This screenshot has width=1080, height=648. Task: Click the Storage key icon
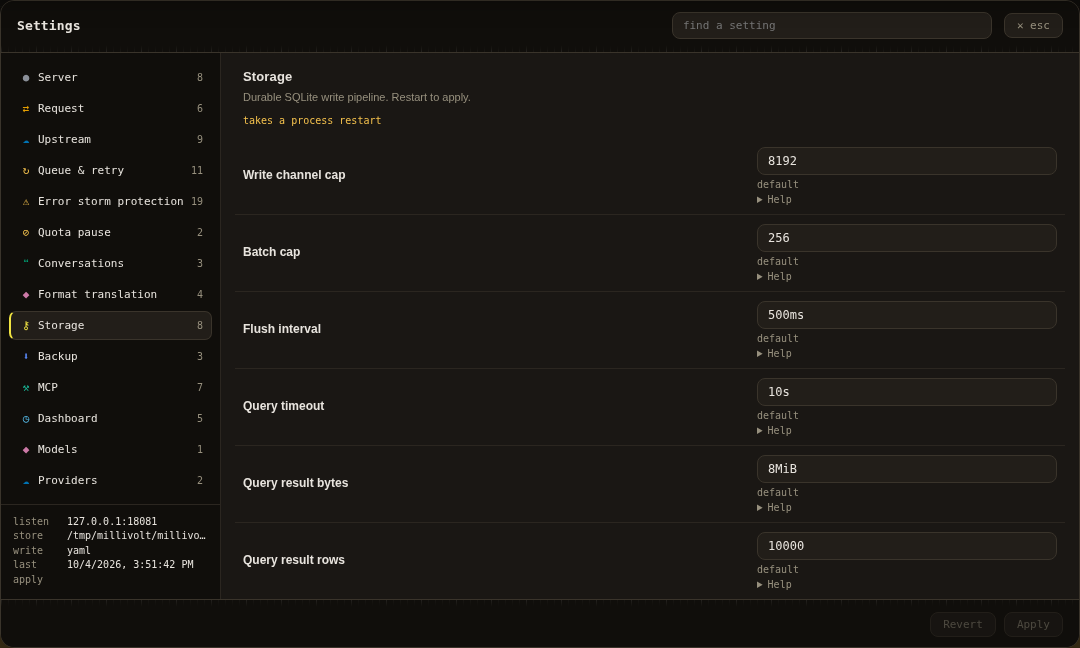26,326
